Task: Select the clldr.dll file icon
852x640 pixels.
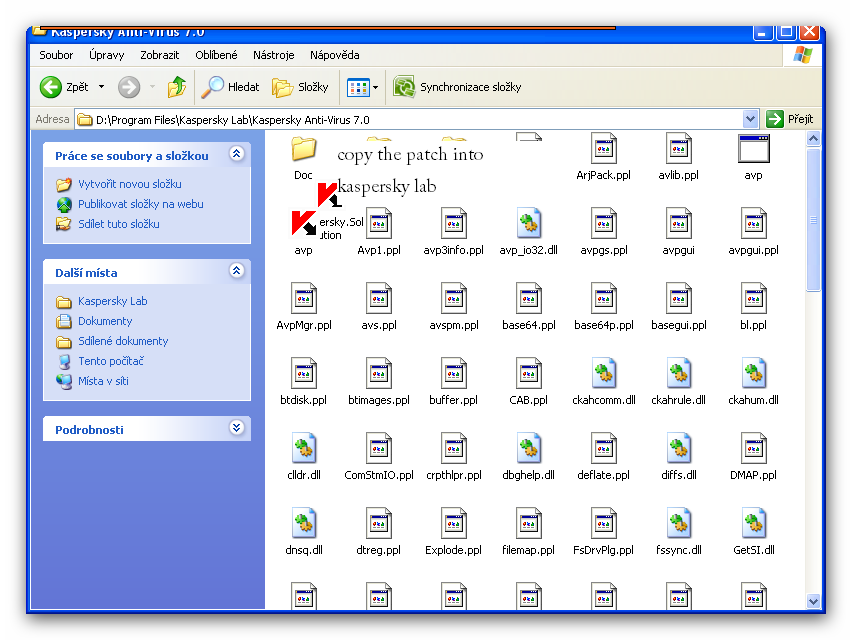Action: tap(304, 448)
